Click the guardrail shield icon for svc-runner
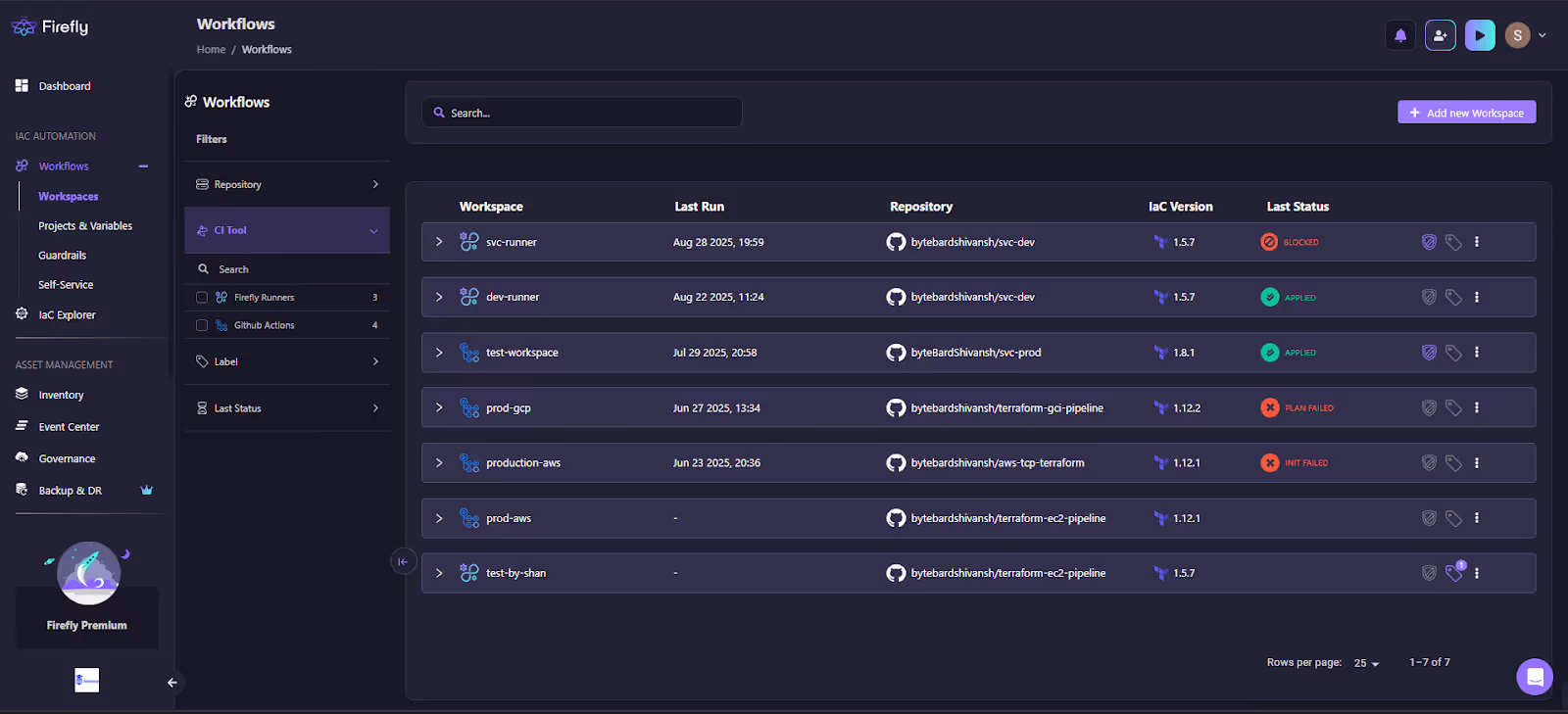 click(x=1429, y=242)
